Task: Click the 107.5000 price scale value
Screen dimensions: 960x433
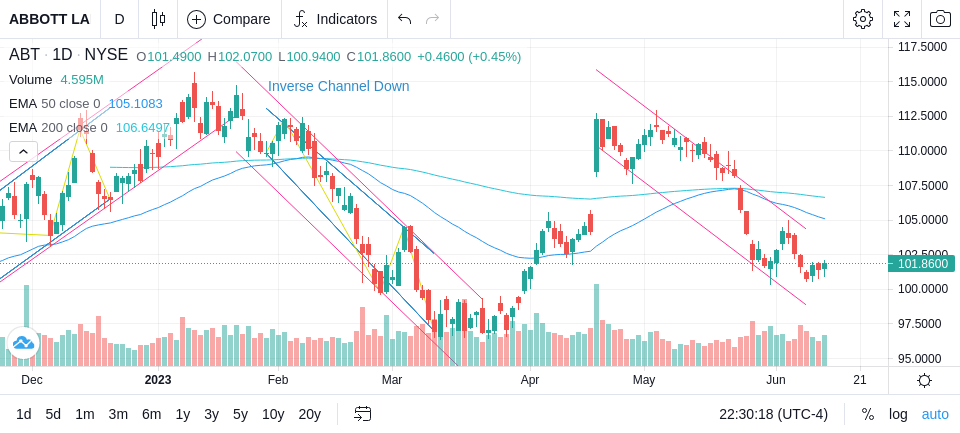Action: pyautogui.click(x=922, y=185)
